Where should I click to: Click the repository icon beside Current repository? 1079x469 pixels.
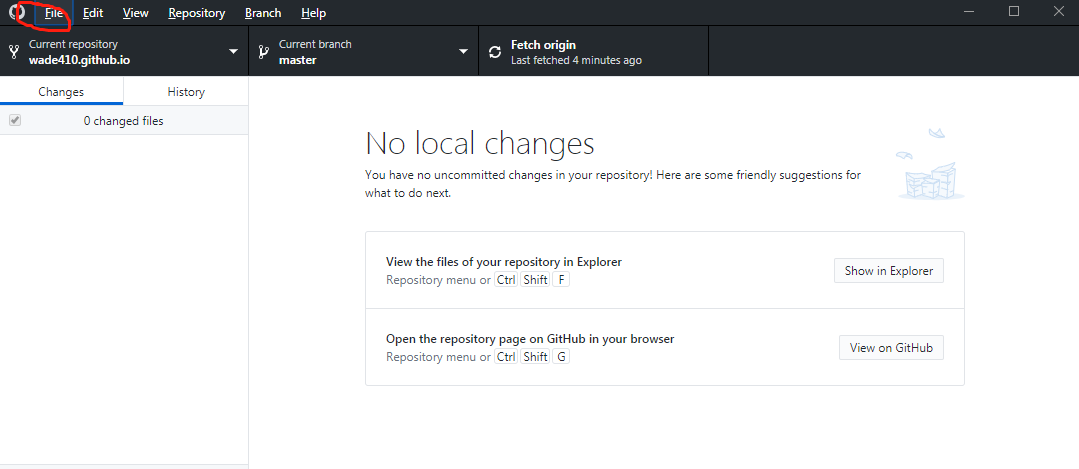[14, 52]
